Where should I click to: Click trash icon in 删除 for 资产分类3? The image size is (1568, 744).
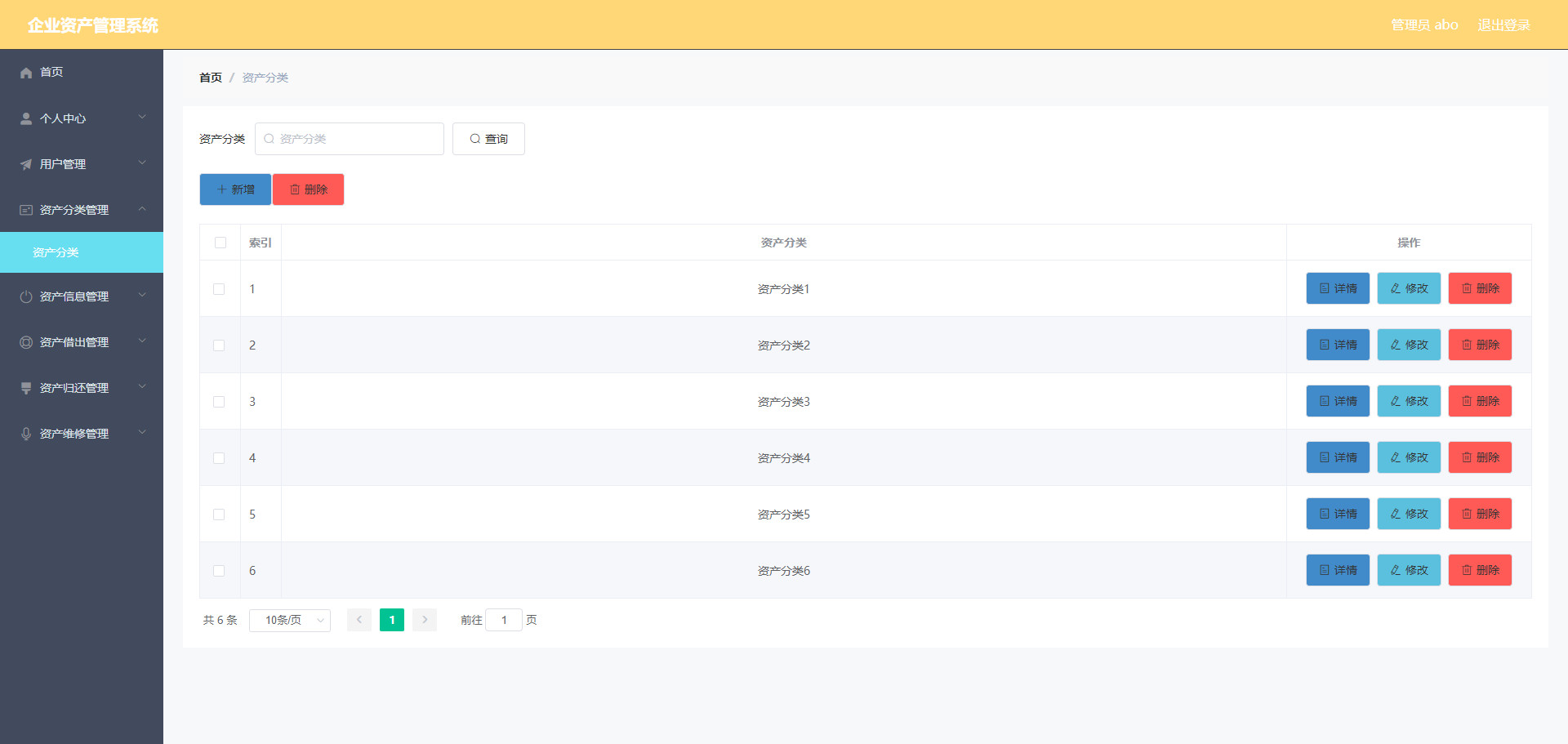(1467, 401)
